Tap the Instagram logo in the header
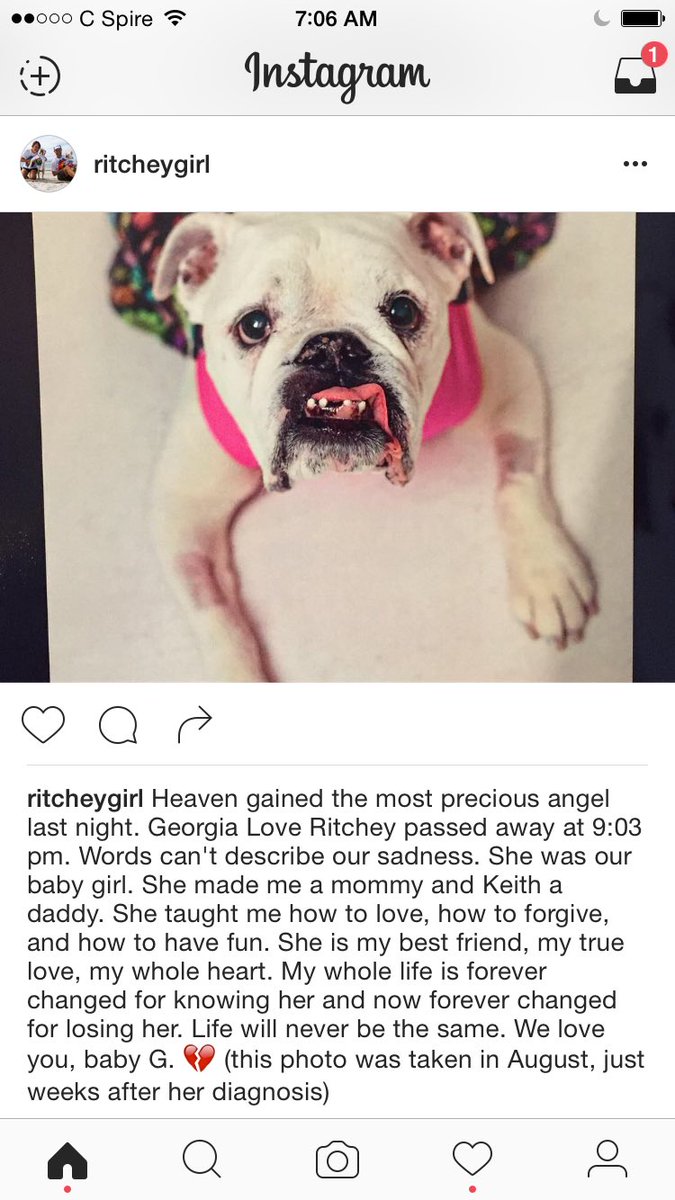The height and width of the screenshot is (1200, 675). point(337,75)
